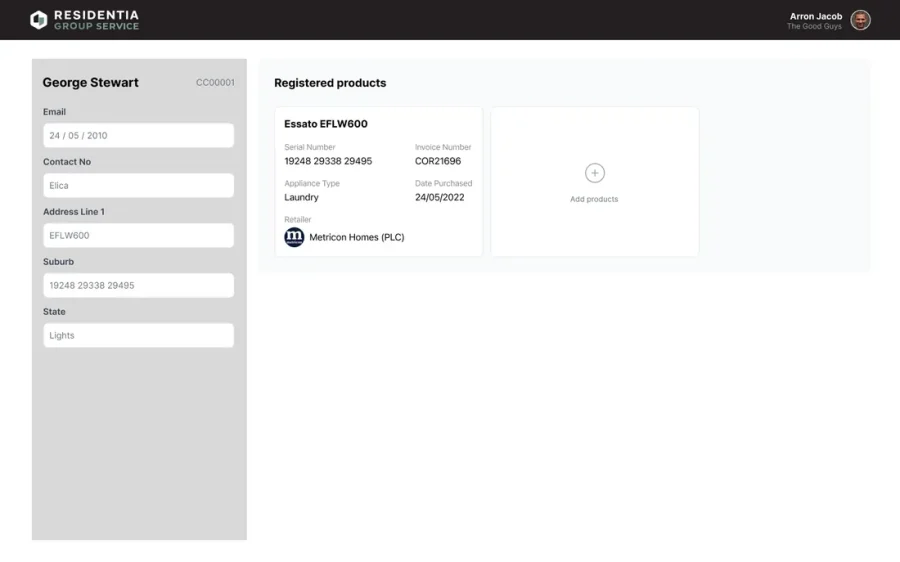Click the Arron Jacob user name
The image size is (900, 562).
pos(816,16)
